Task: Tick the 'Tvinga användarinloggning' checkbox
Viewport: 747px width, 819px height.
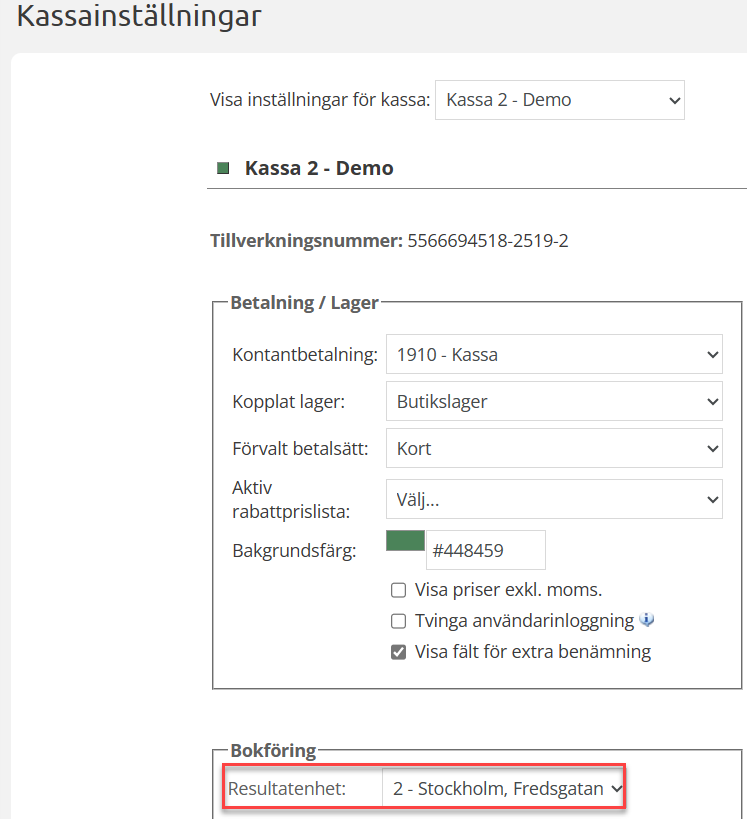Action: (x=398, y=621)
